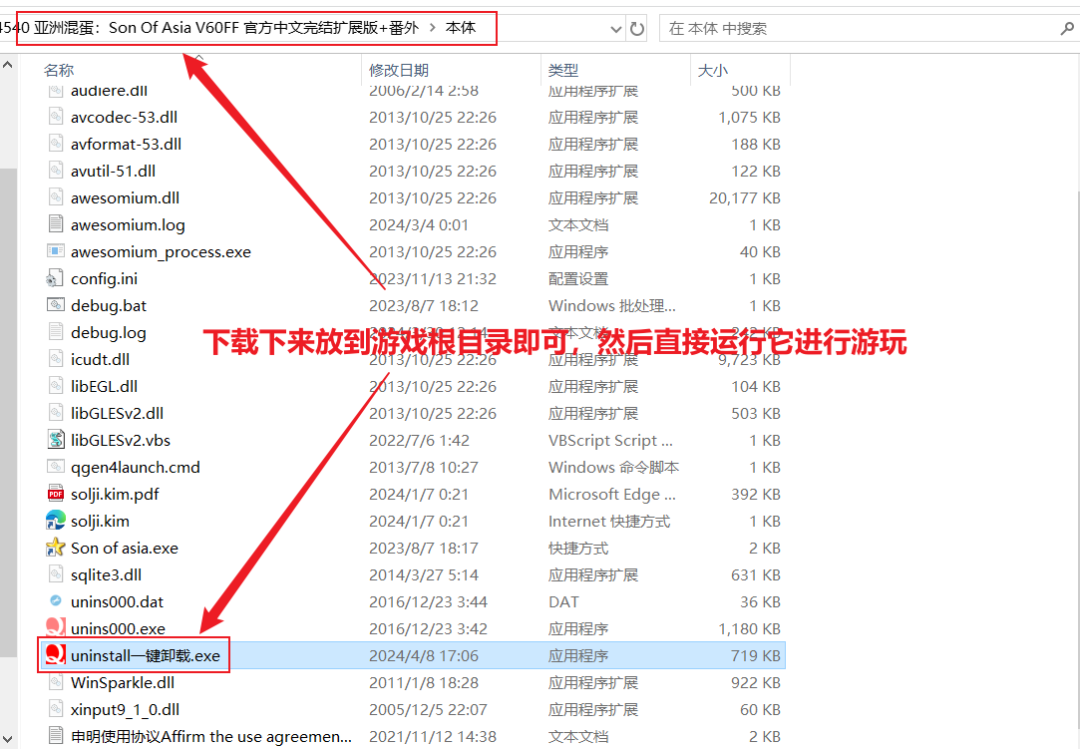This screenshot has height=749, width=1080.
Task: Sort files by the 大小 column header
Action: 713,70
